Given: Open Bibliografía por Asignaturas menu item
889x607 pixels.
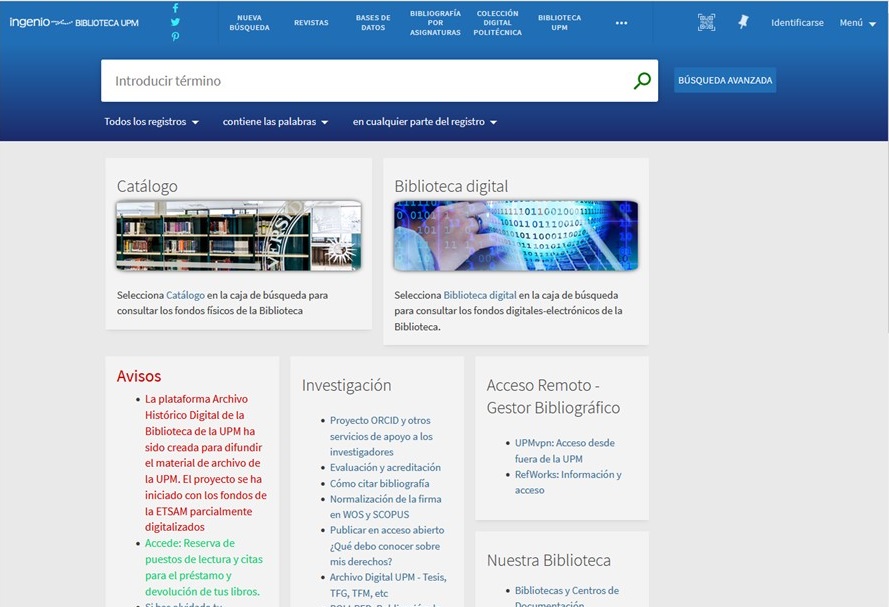Looking at the screenshot, I should tap(435, 23).
